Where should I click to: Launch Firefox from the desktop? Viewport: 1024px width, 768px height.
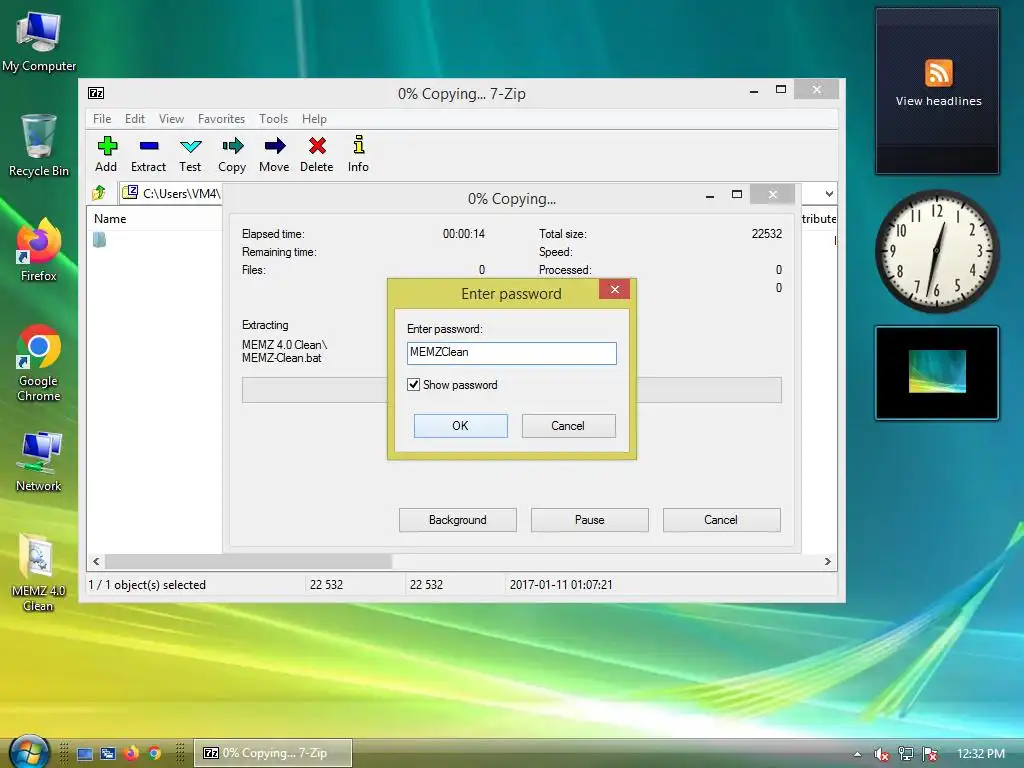coord(39,250)
